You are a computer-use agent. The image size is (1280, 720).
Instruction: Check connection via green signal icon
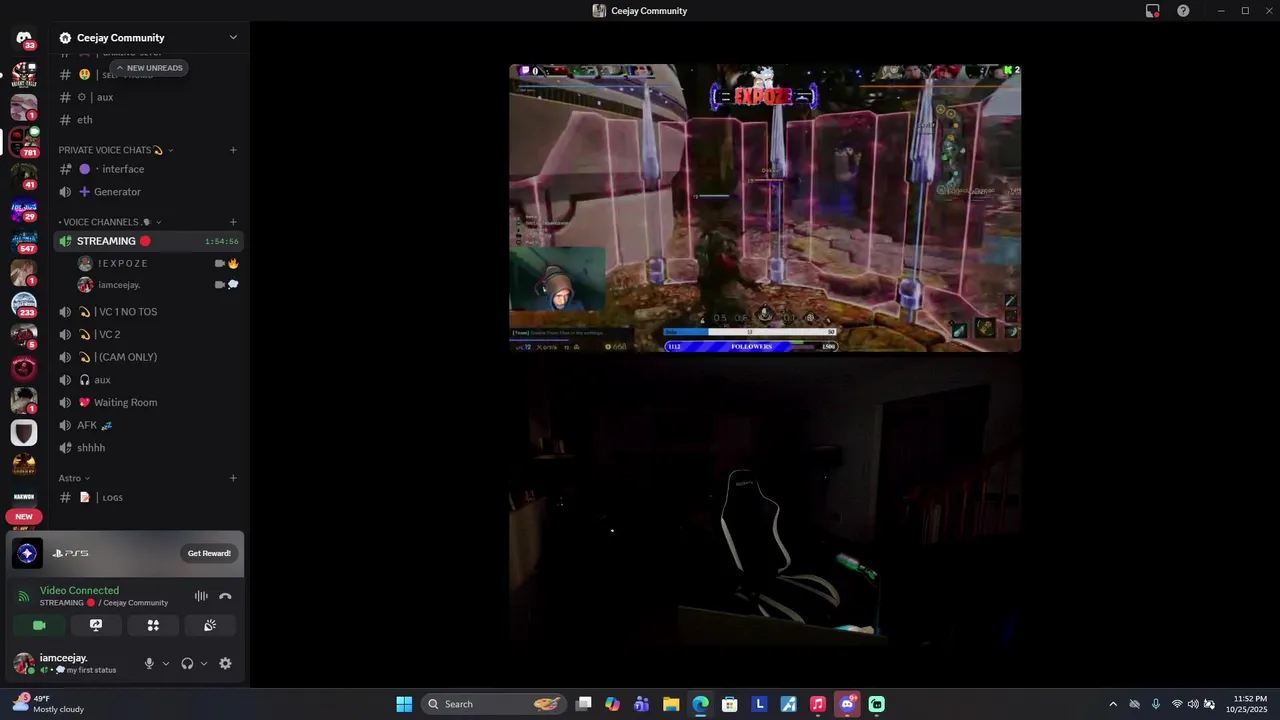click(24, 596)
